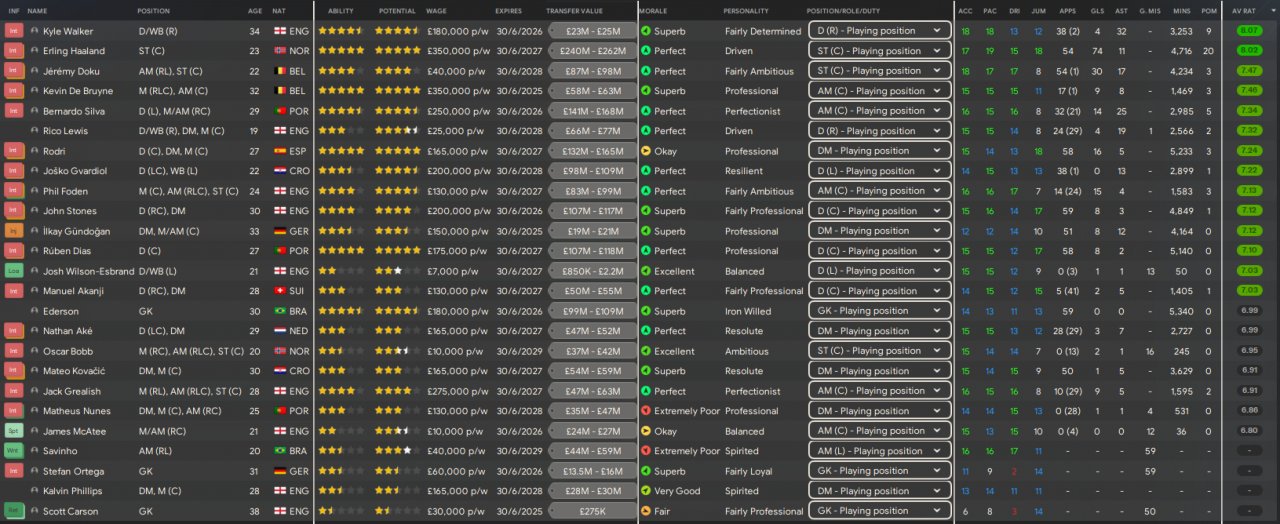Click Jérémy Doku's Belgium flag icon
Image resolution: width=1280 pixels, height=524 pixels.
click(x=279, y=71)
